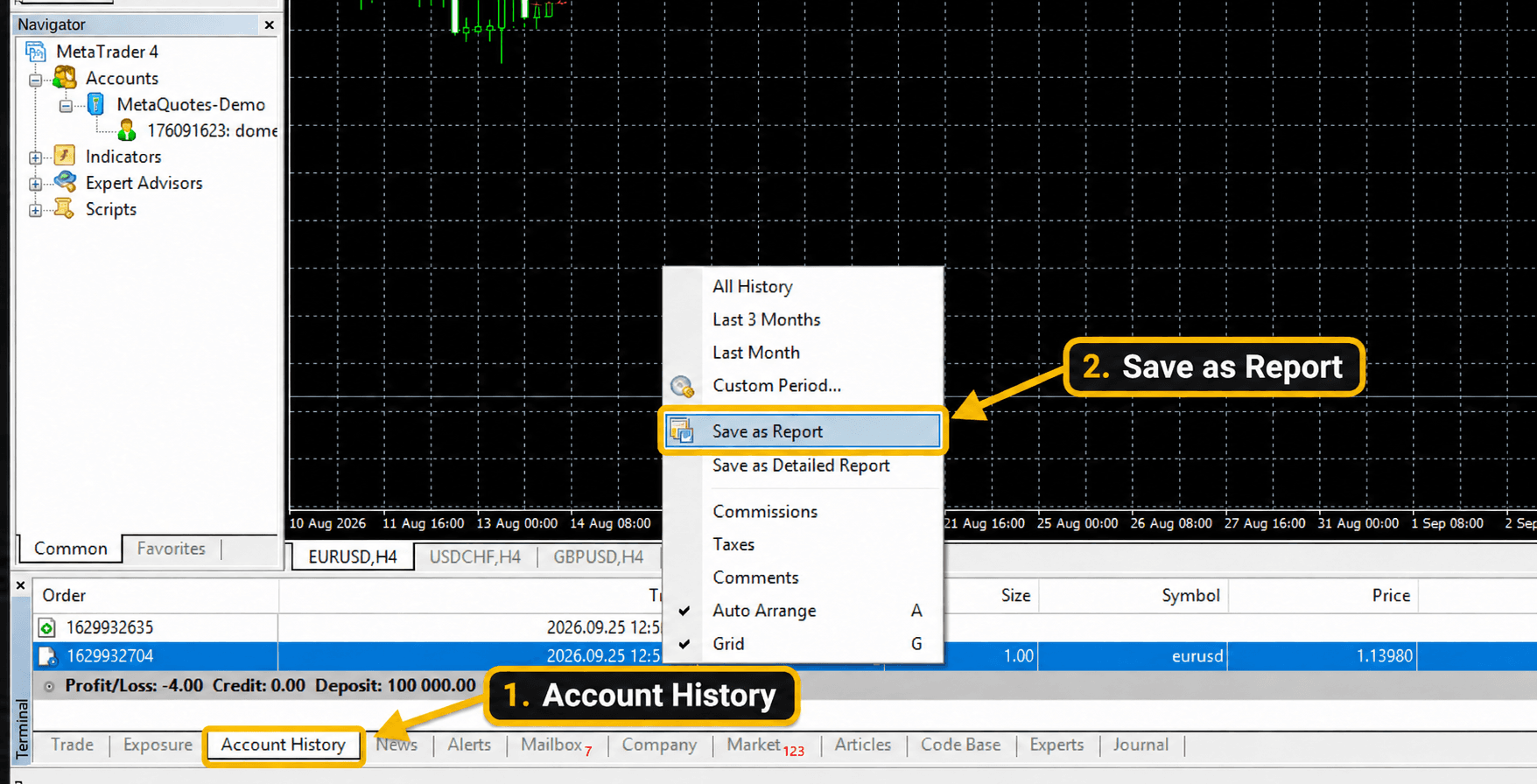
Task: Open the Exposure tab
Action: [158, 745]
